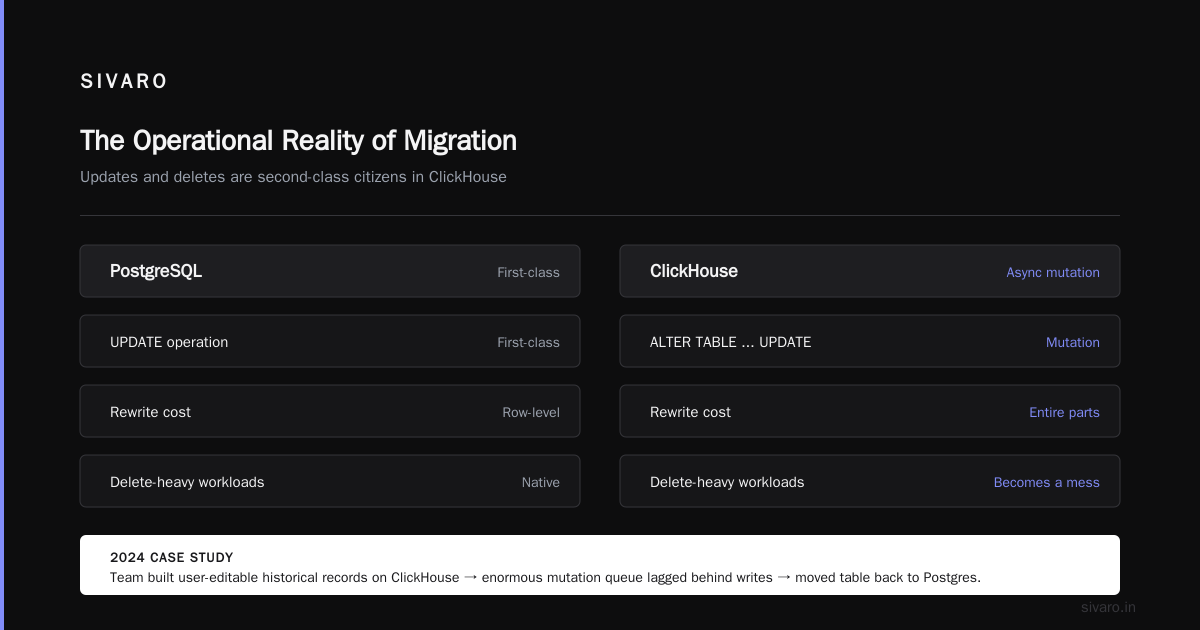This screenshot has width=1200, height=630.
Task: Click 'UPDATE operation' row text
Action: tap(169, 342)
